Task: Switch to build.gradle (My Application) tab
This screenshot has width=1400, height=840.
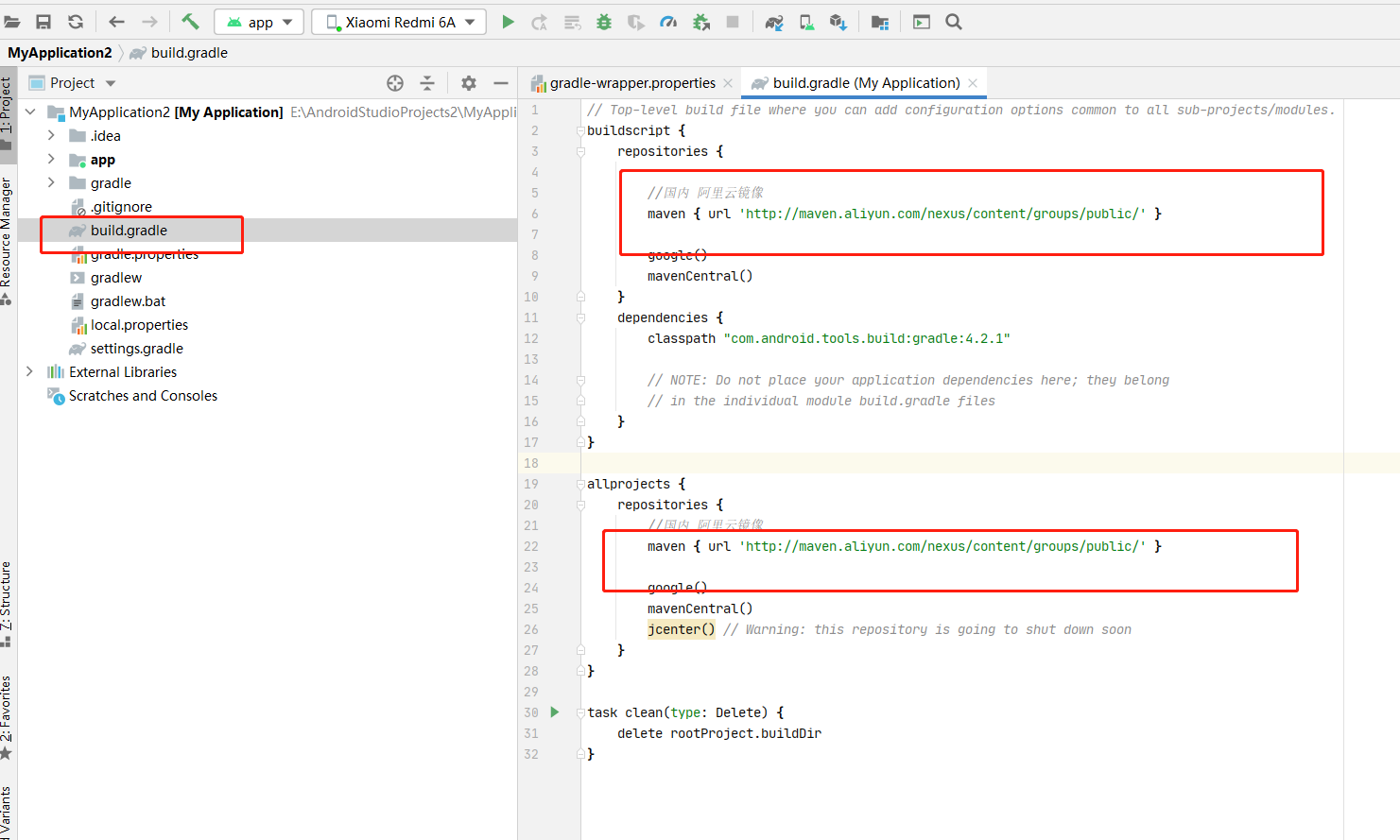Action: (x=866, y=83)
